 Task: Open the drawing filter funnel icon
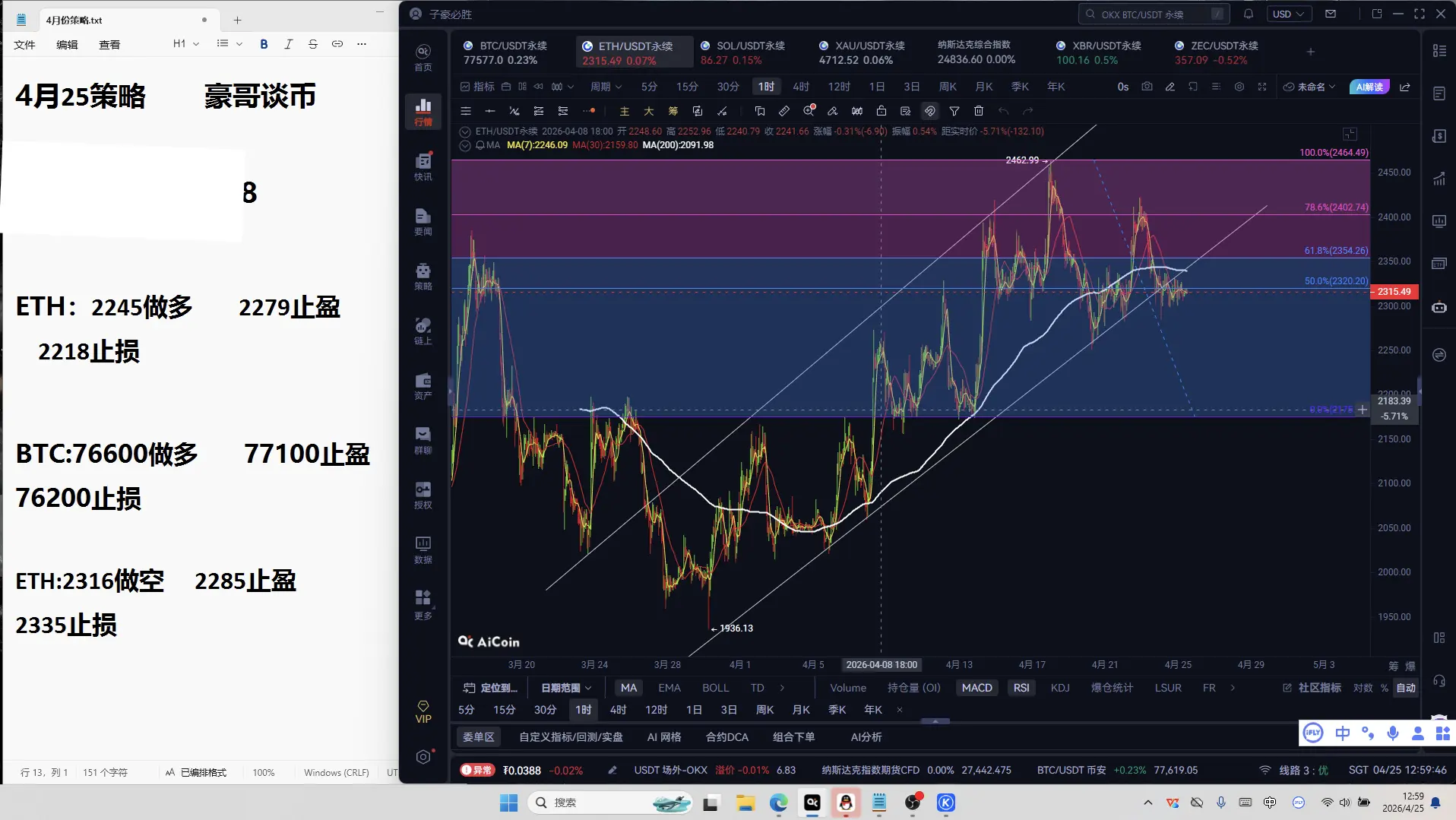954,111
